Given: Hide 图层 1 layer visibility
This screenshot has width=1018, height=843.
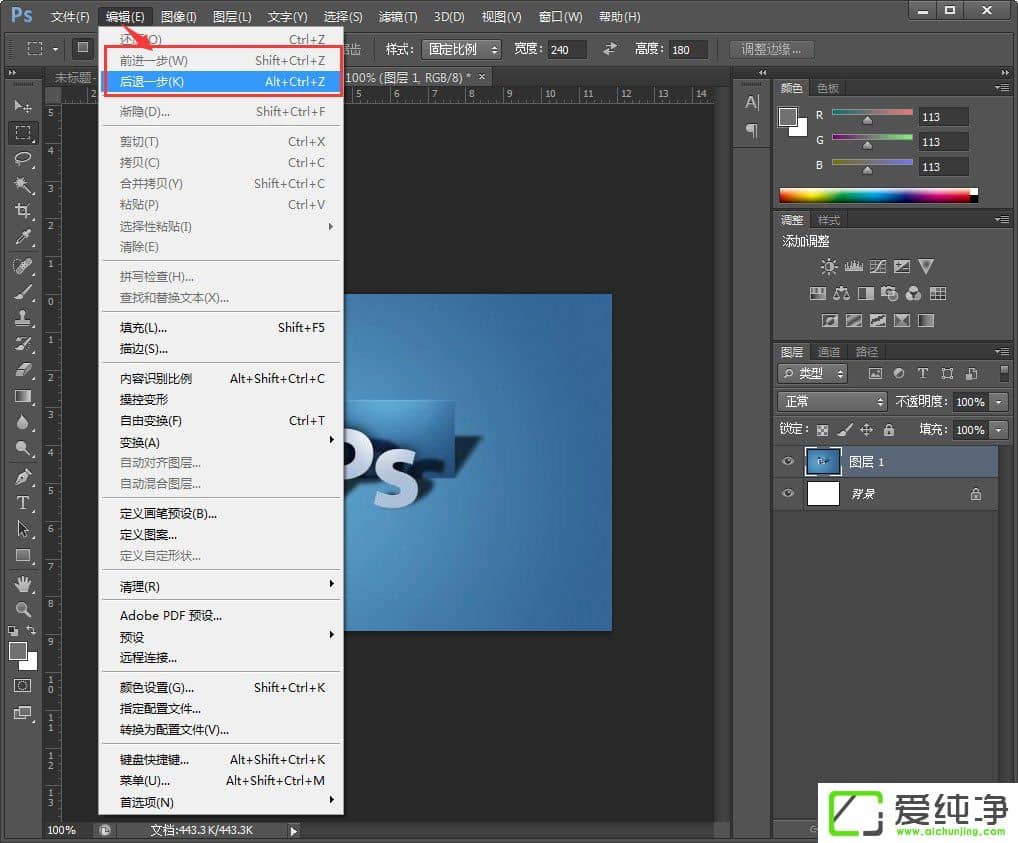Looking at the screenshot, I should pos(788,461).
